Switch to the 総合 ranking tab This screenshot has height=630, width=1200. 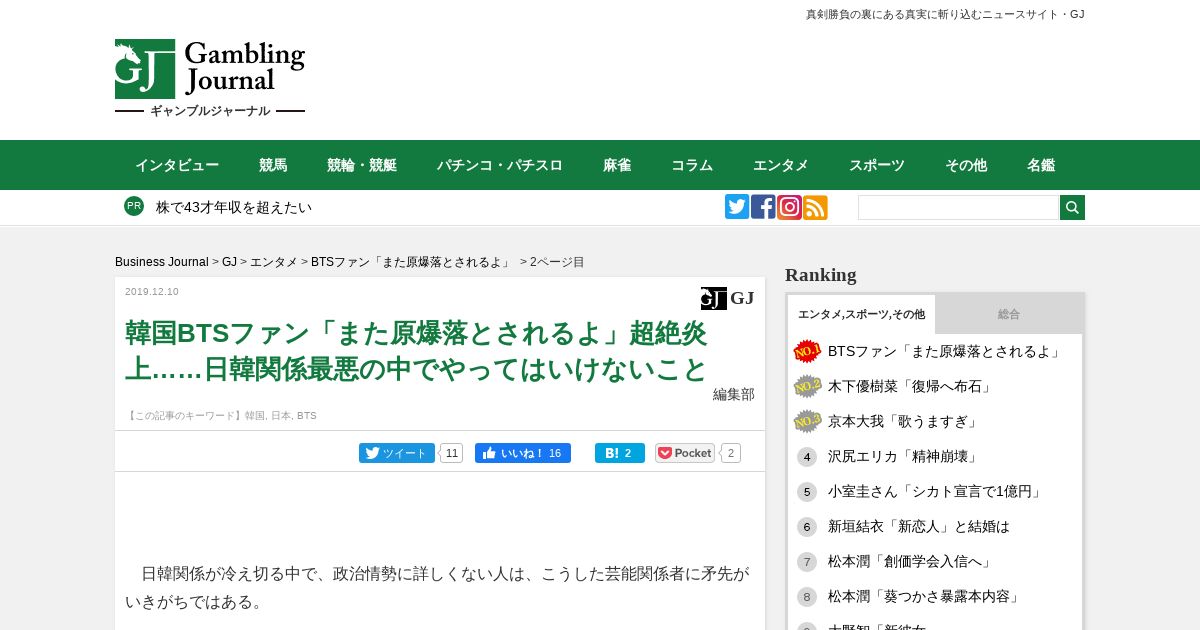(1009, 314)
